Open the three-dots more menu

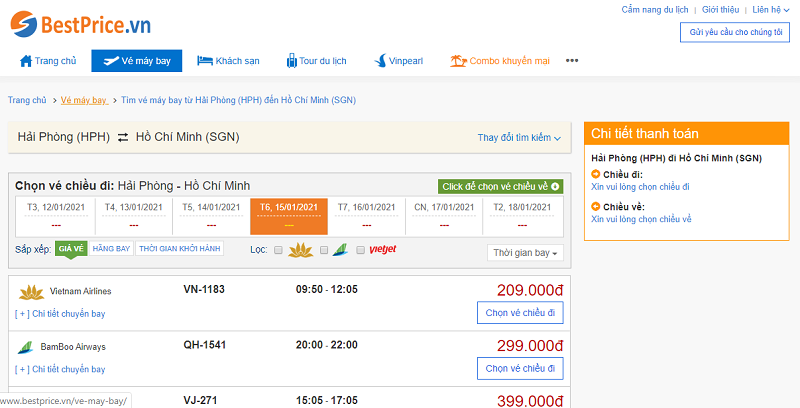pos(572,61)
